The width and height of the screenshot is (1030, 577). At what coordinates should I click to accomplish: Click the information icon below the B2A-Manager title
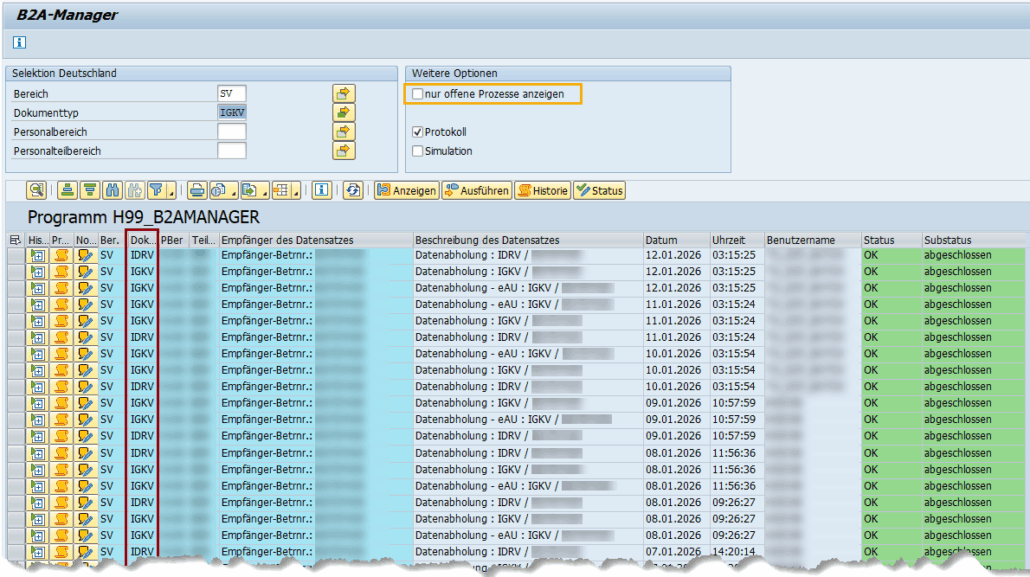19,42
